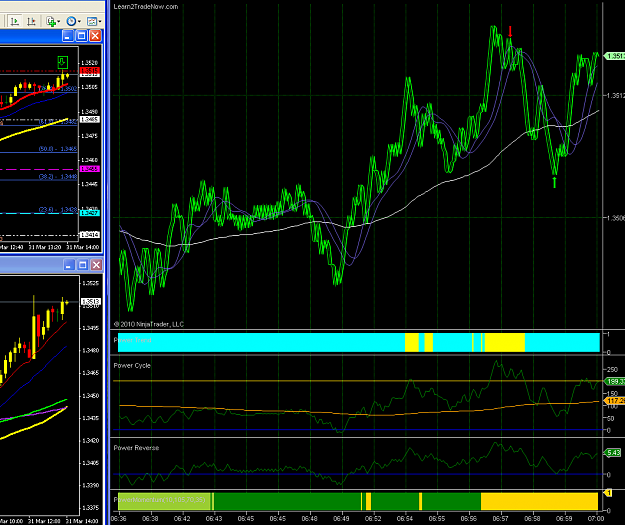Click the large yellow segment of PowerMomentum bar

point(539,501)
